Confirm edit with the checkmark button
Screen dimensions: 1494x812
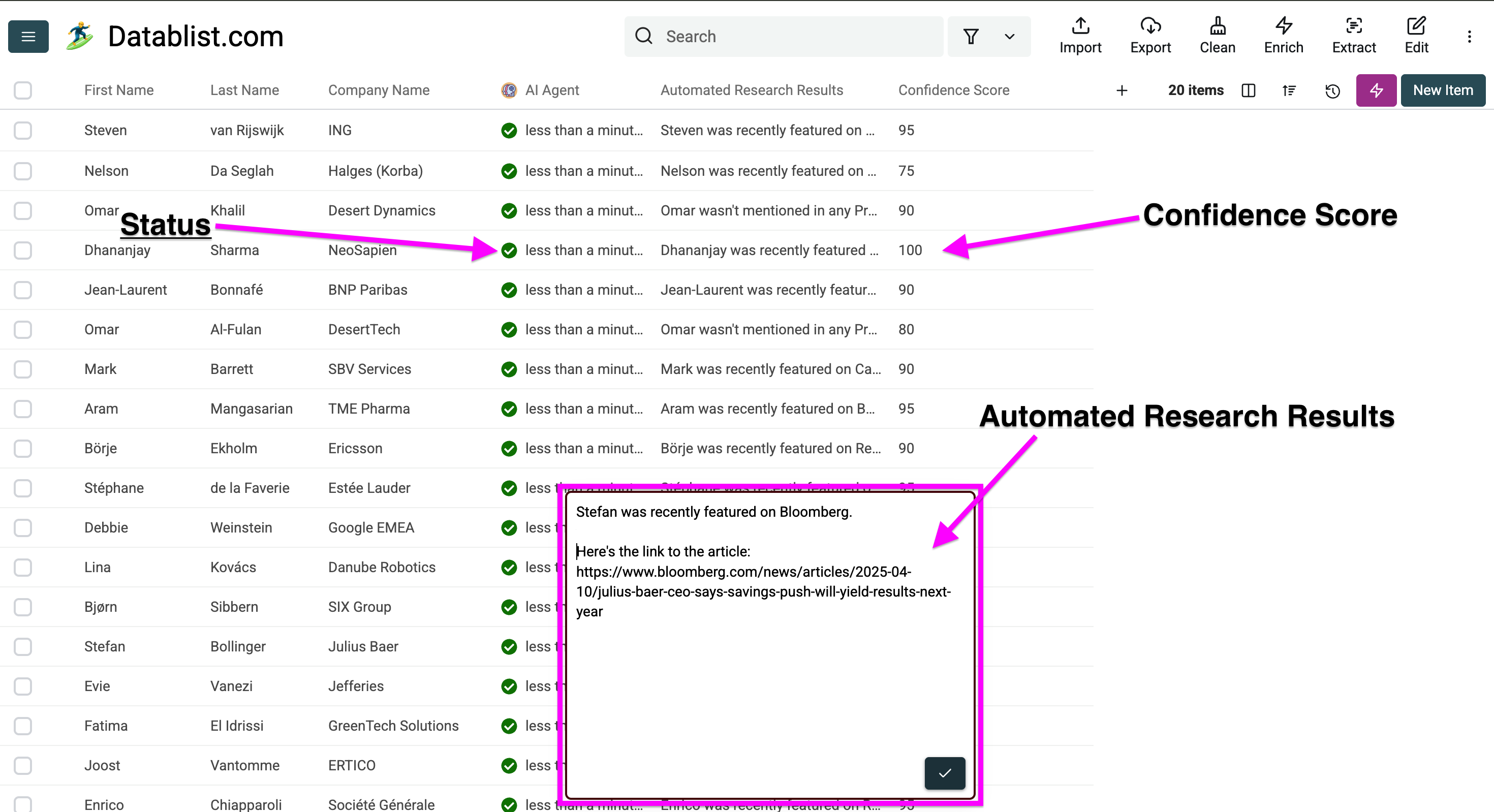pyautogui.click(x=945, y=772)
